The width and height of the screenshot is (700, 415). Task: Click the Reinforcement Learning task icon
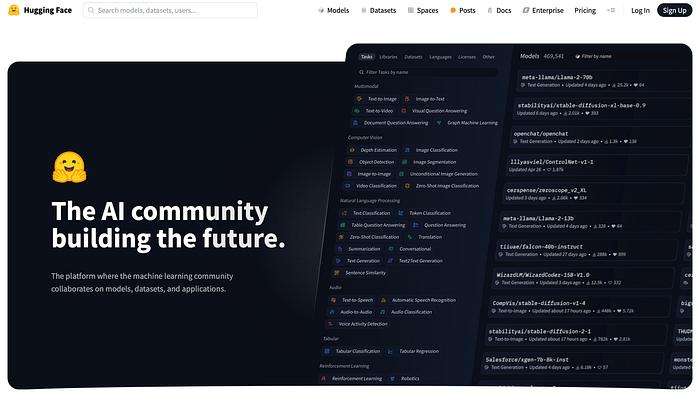(324, 378)
